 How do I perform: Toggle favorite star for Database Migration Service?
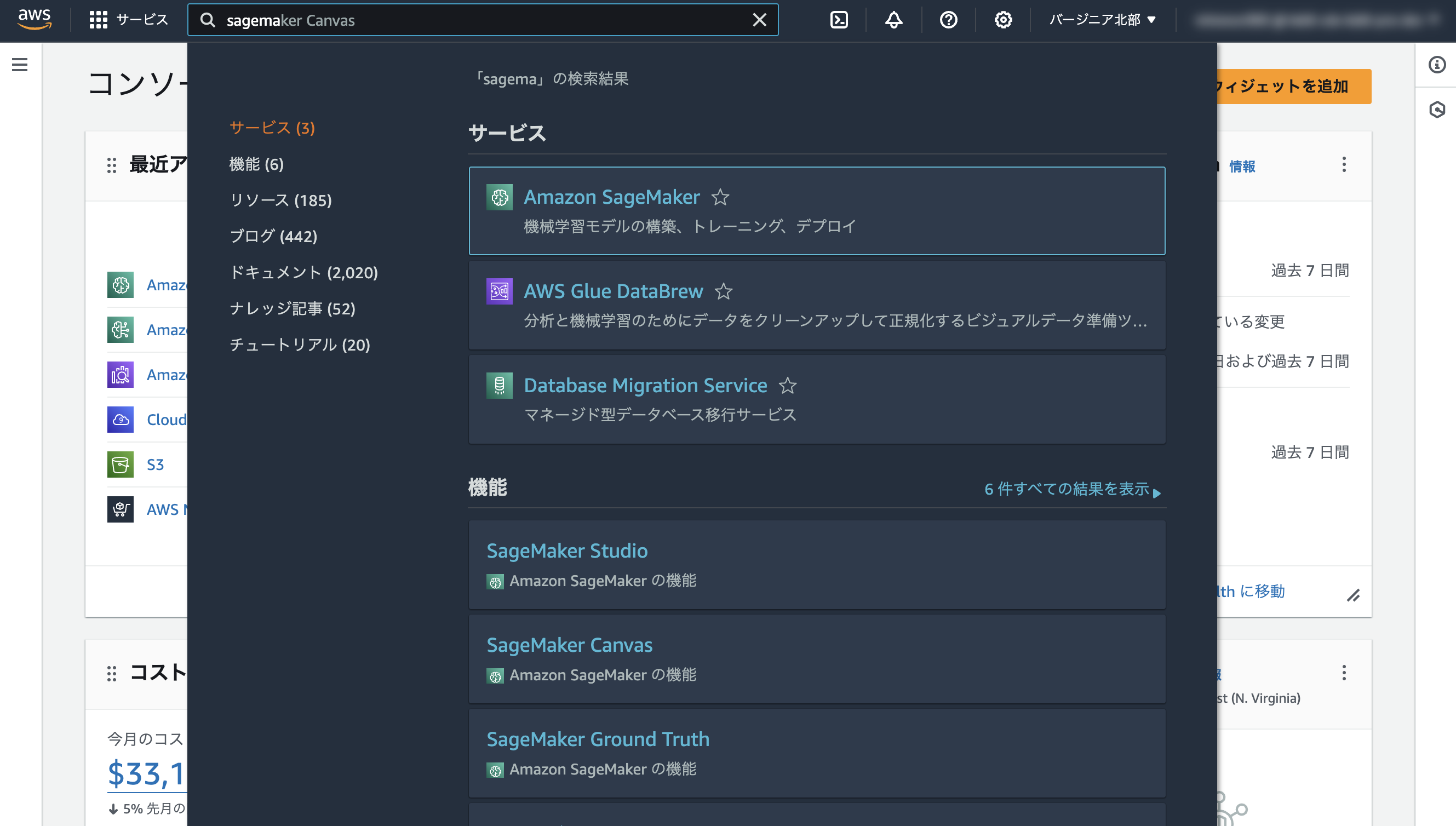pyautogui.click(x=787, y=386)
